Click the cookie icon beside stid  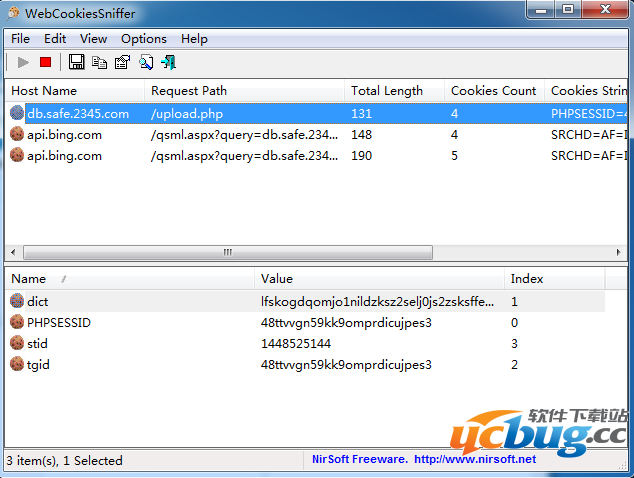[x=17, y=343]
